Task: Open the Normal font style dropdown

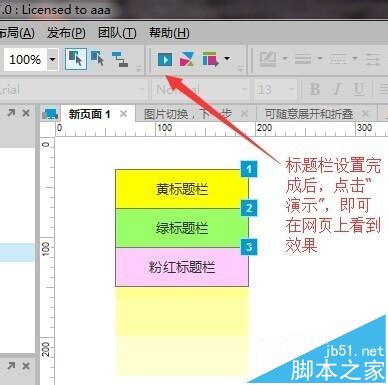Action: click(244, 89)
